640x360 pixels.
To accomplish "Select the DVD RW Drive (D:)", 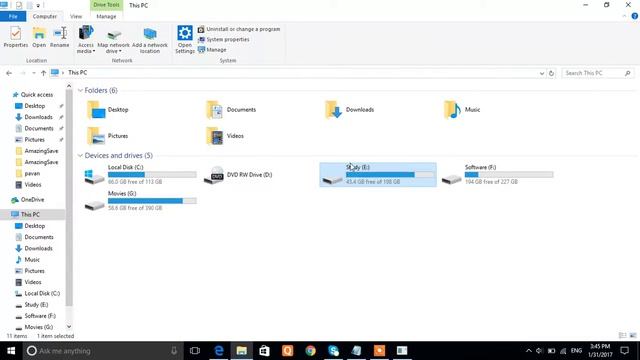I will click(238, 175).
